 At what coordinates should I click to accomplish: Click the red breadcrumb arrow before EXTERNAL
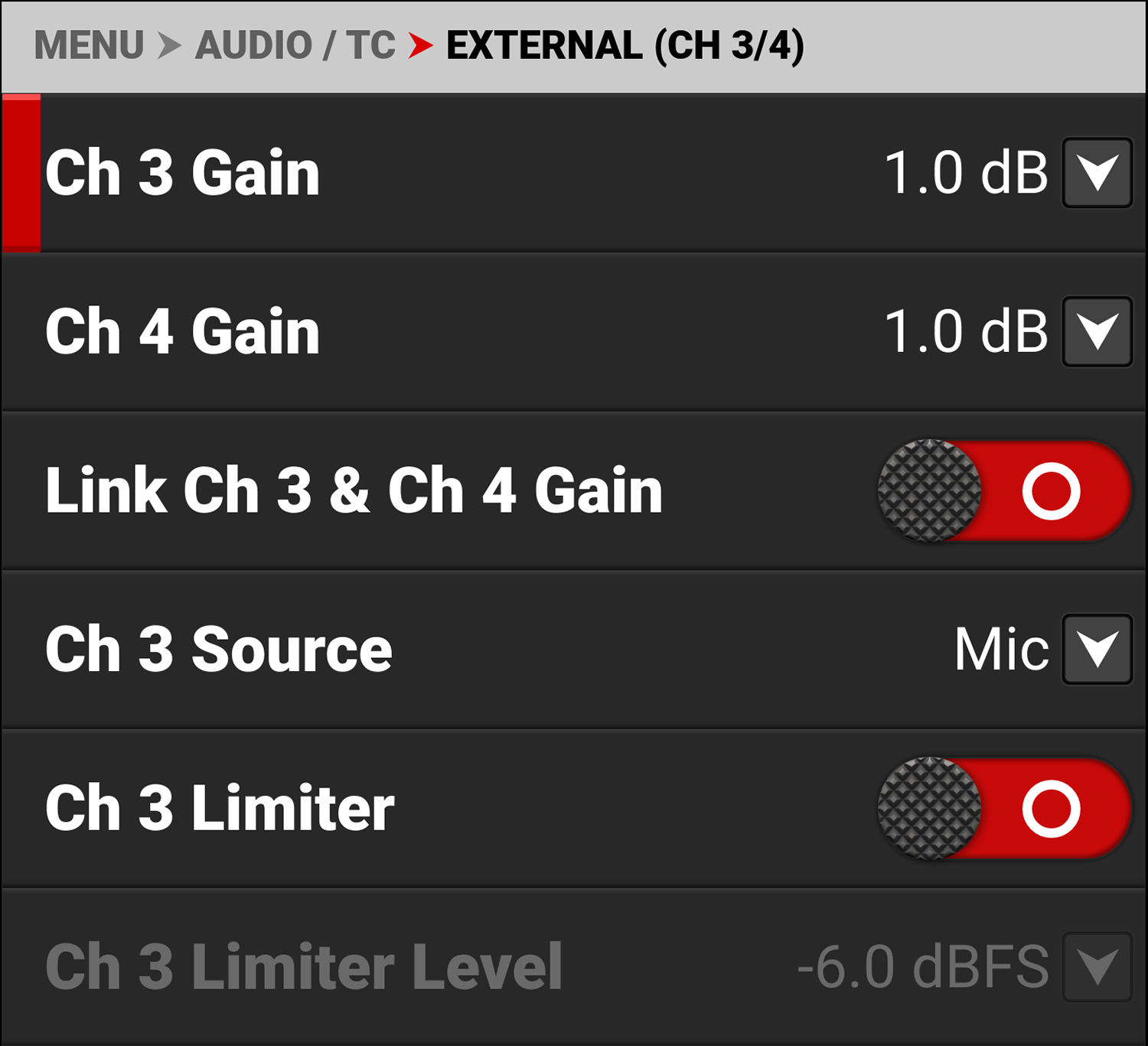[x=420, y=45]
